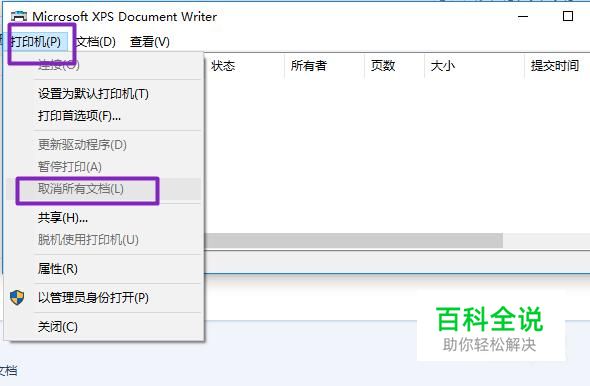The height and width of the screenshot is (386, 590).
Task: Sort by the 所有者 column header
Action: (325, 66)
